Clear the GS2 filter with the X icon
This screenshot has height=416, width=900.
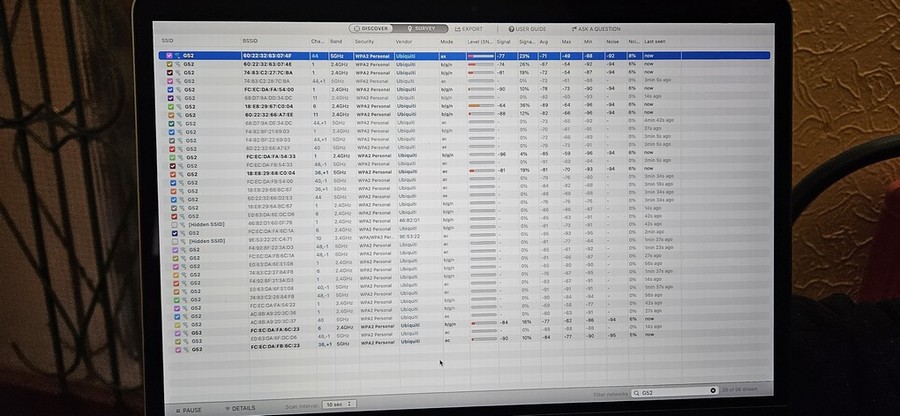pos(713,391)
